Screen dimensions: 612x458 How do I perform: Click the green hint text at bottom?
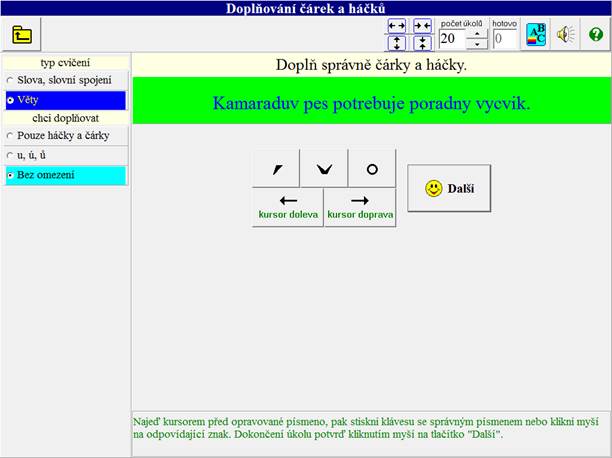click(366, 428)
